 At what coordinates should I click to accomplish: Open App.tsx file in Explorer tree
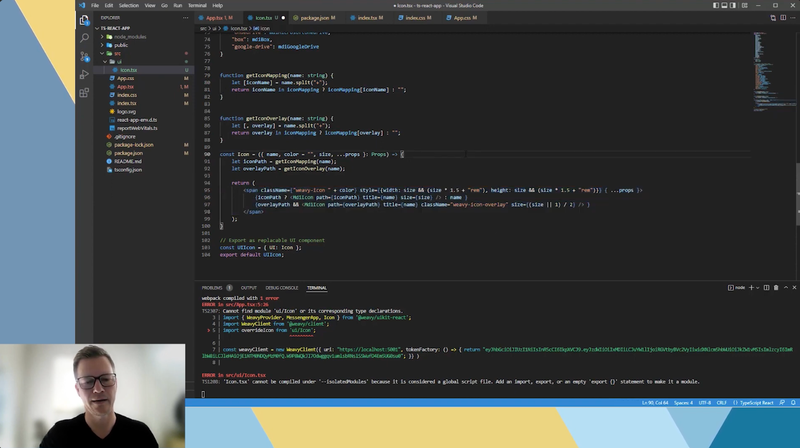[125, 86]
